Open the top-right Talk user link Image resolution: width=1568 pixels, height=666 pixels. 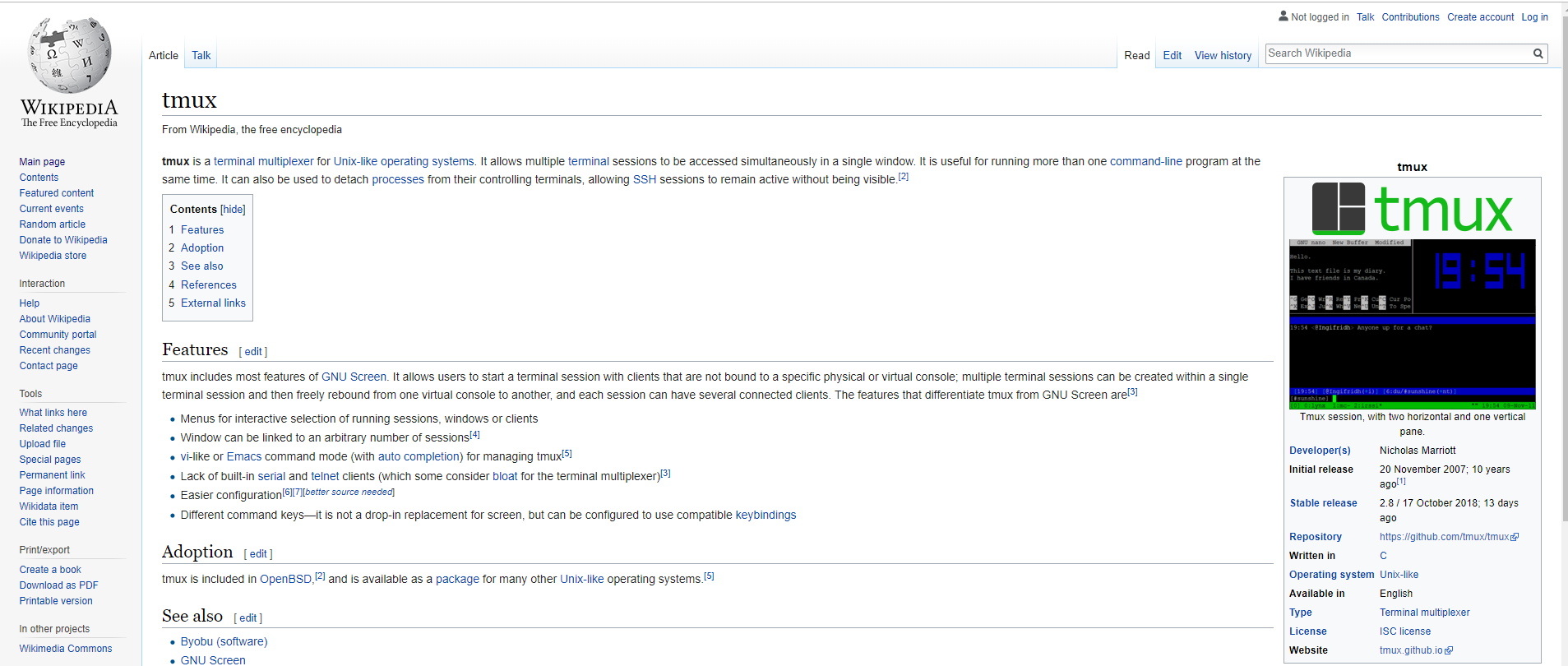(1365, 17)
